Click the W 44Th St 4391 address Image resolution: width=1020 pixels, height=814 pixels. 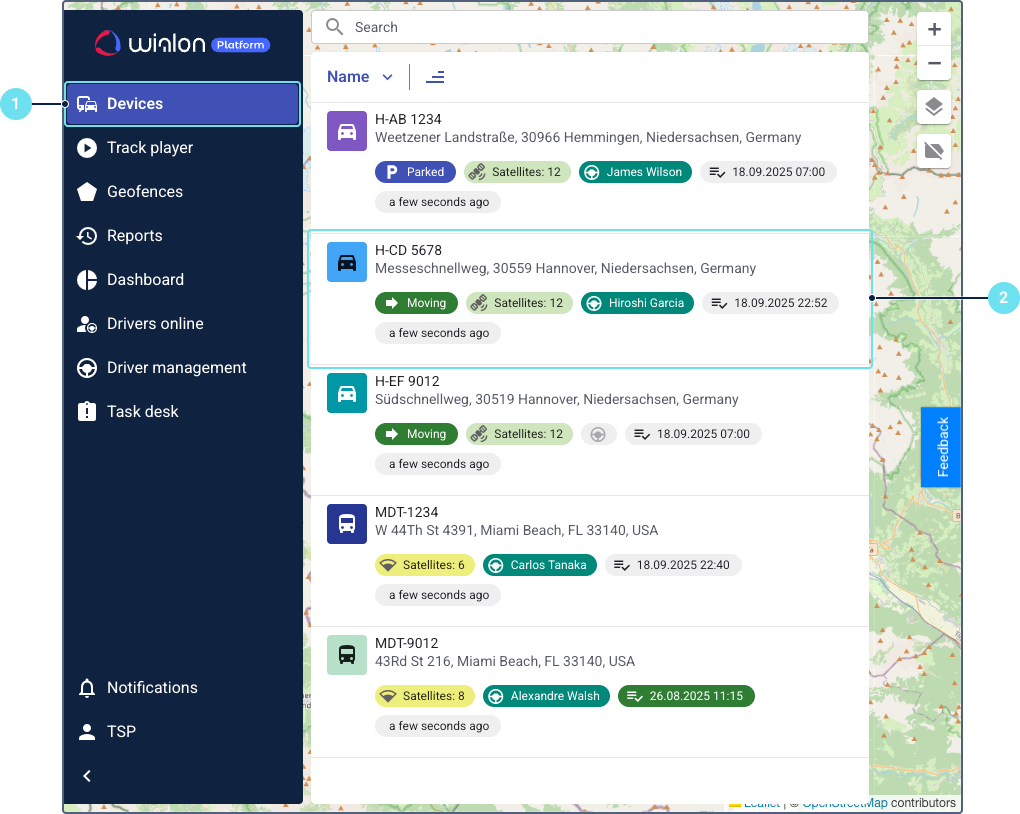tap(517, 530)
